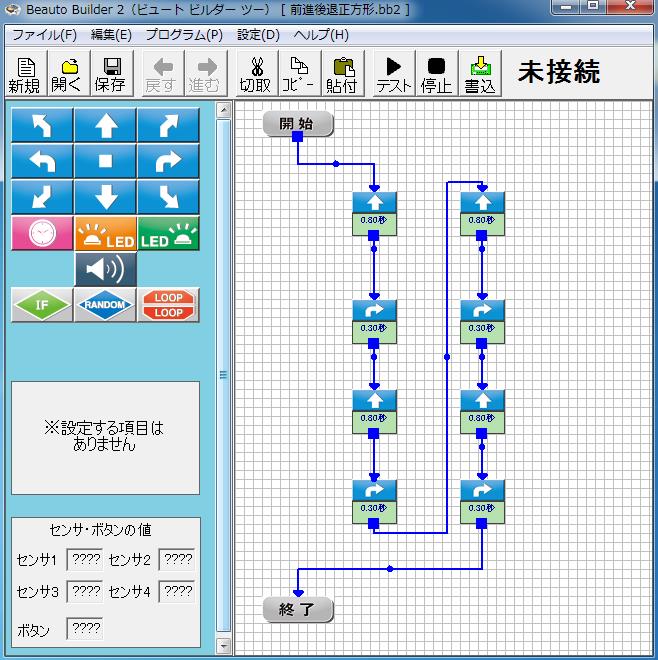The image size is (658, 660).
Task: Add the speaker sound block
Action: (106, 269)
